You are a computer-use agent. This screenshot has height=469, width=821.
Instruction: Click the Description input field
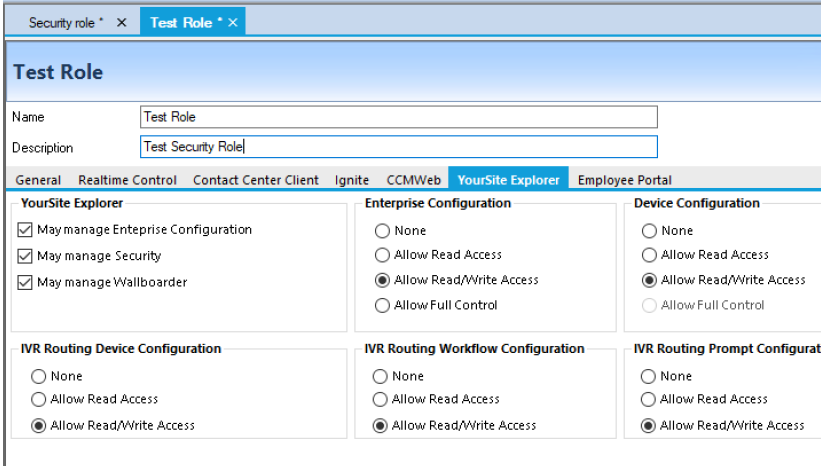point(399,147)
